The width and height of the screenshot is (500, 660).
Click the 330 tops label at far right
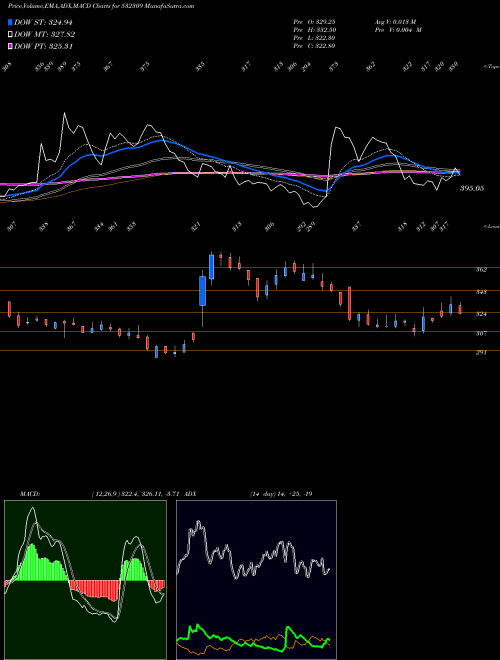pos(453,67)
